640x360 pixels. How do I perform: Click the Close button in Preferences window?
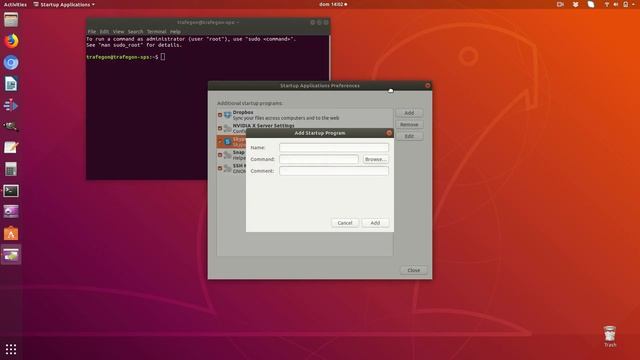[413, 270]
